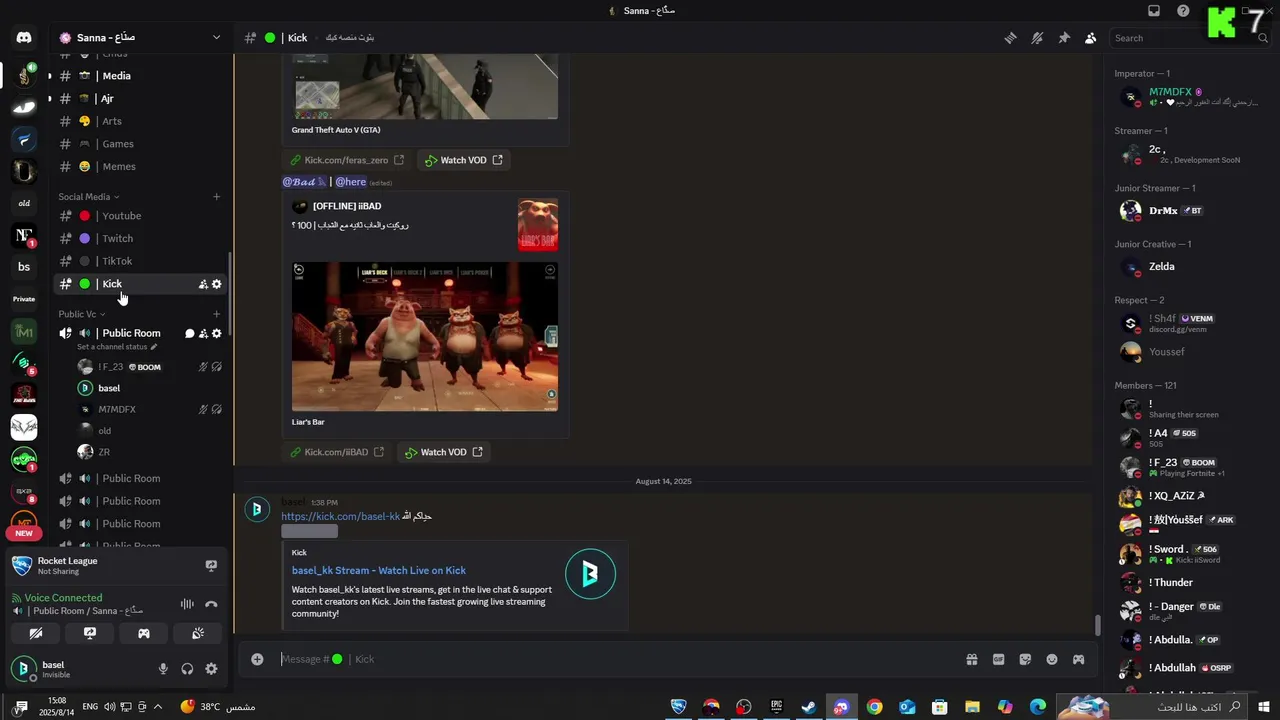Toggle channel notification settings bell icon

coord(1037,38)
